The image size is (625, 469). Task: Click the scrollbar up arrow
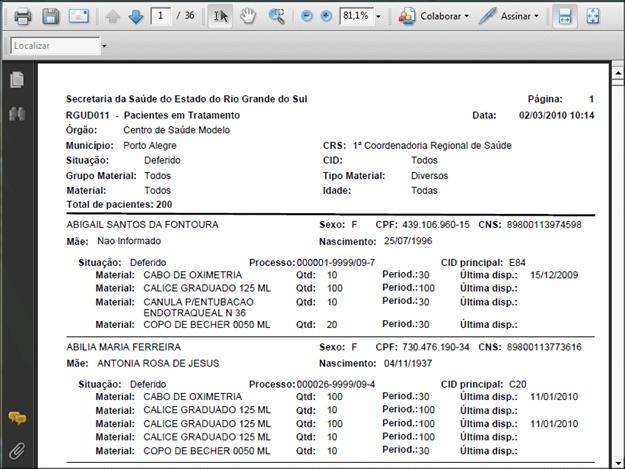pos(618,73)
